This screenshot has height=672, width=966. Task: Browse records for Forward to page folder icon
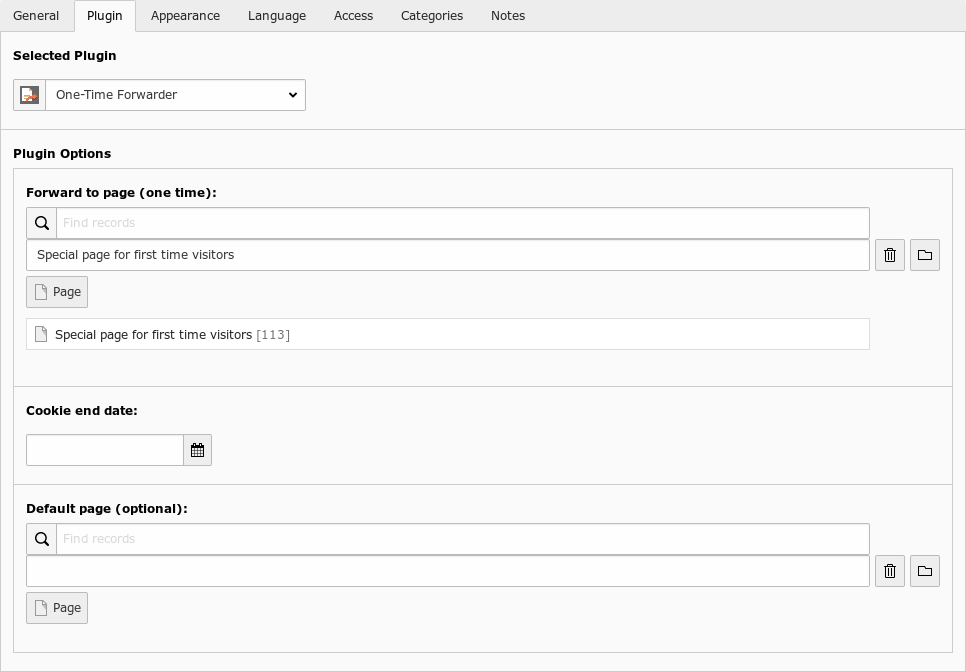point(925,255)
